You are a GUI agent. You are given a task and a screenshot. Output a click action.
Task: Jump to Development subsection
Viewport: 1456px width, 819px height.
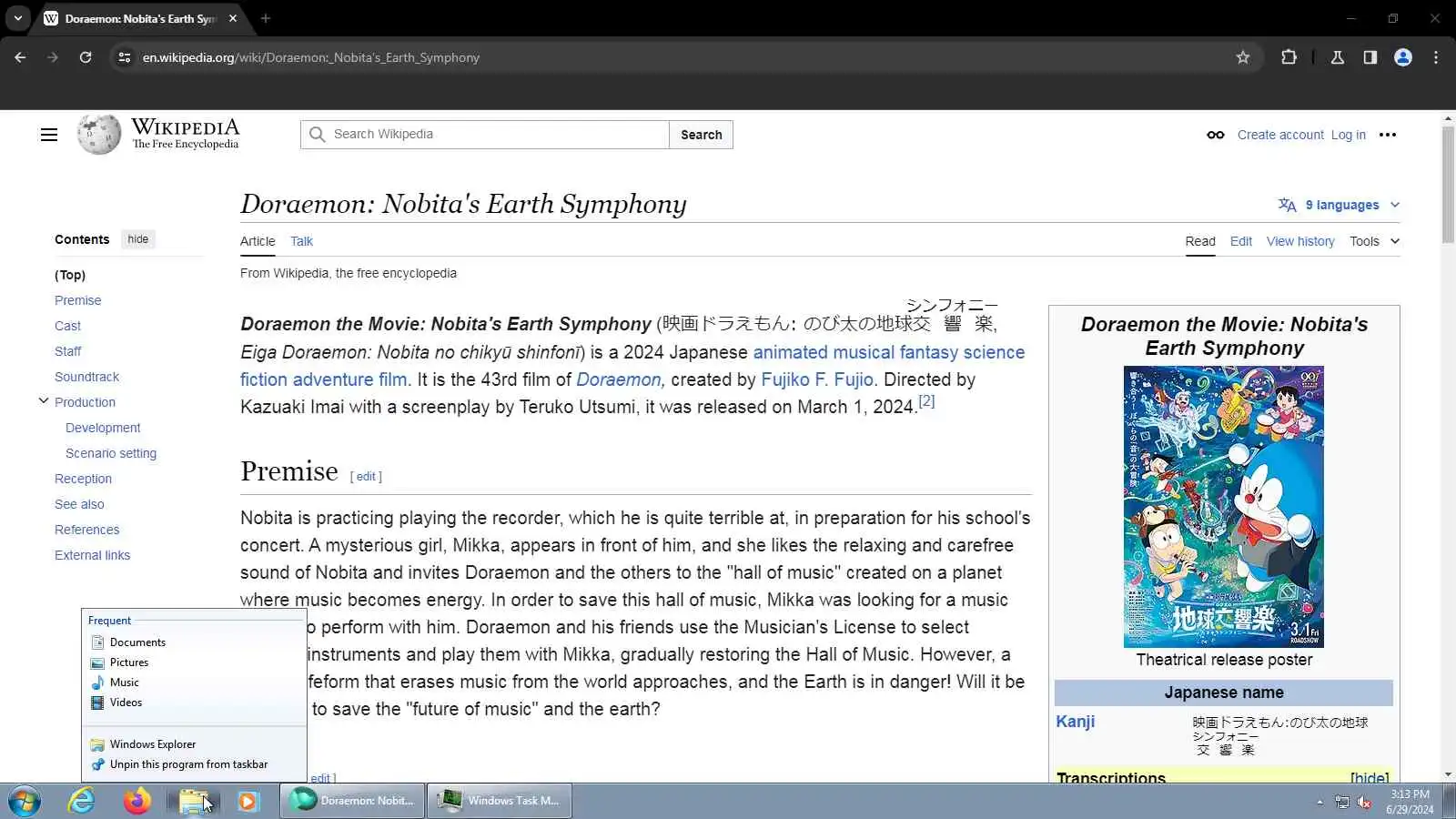tap(103, 428)
